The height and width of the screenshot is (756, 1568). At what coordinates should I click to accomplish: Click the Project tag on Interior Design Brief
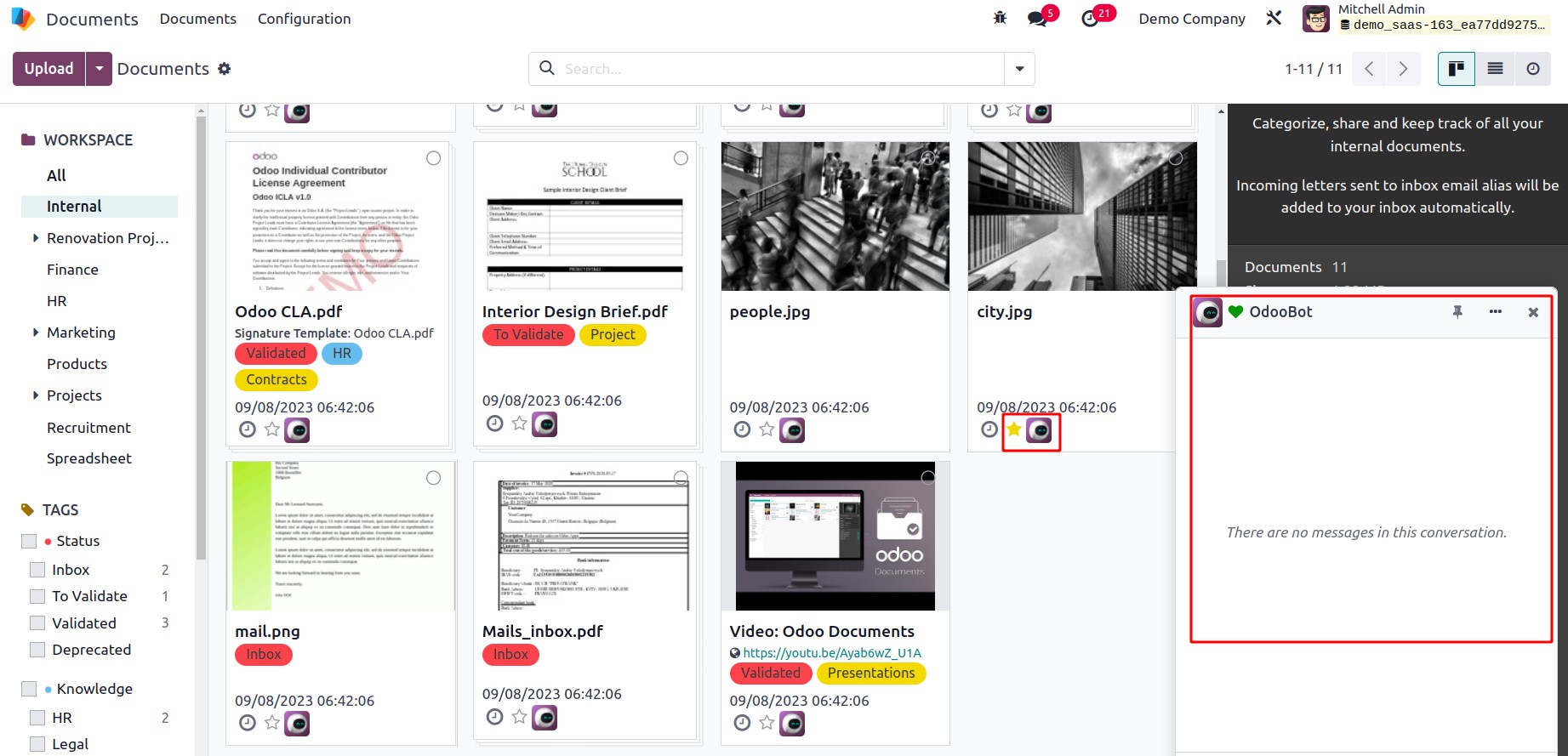tap(613, 335)
